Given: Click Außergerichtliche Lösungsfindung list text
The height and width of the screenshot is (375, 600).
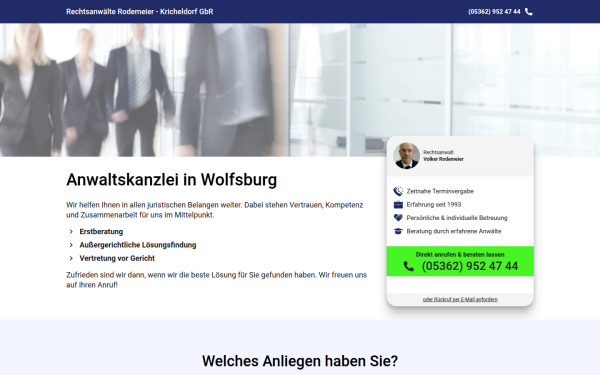Looking at the screenshot, I should point(138,245).
